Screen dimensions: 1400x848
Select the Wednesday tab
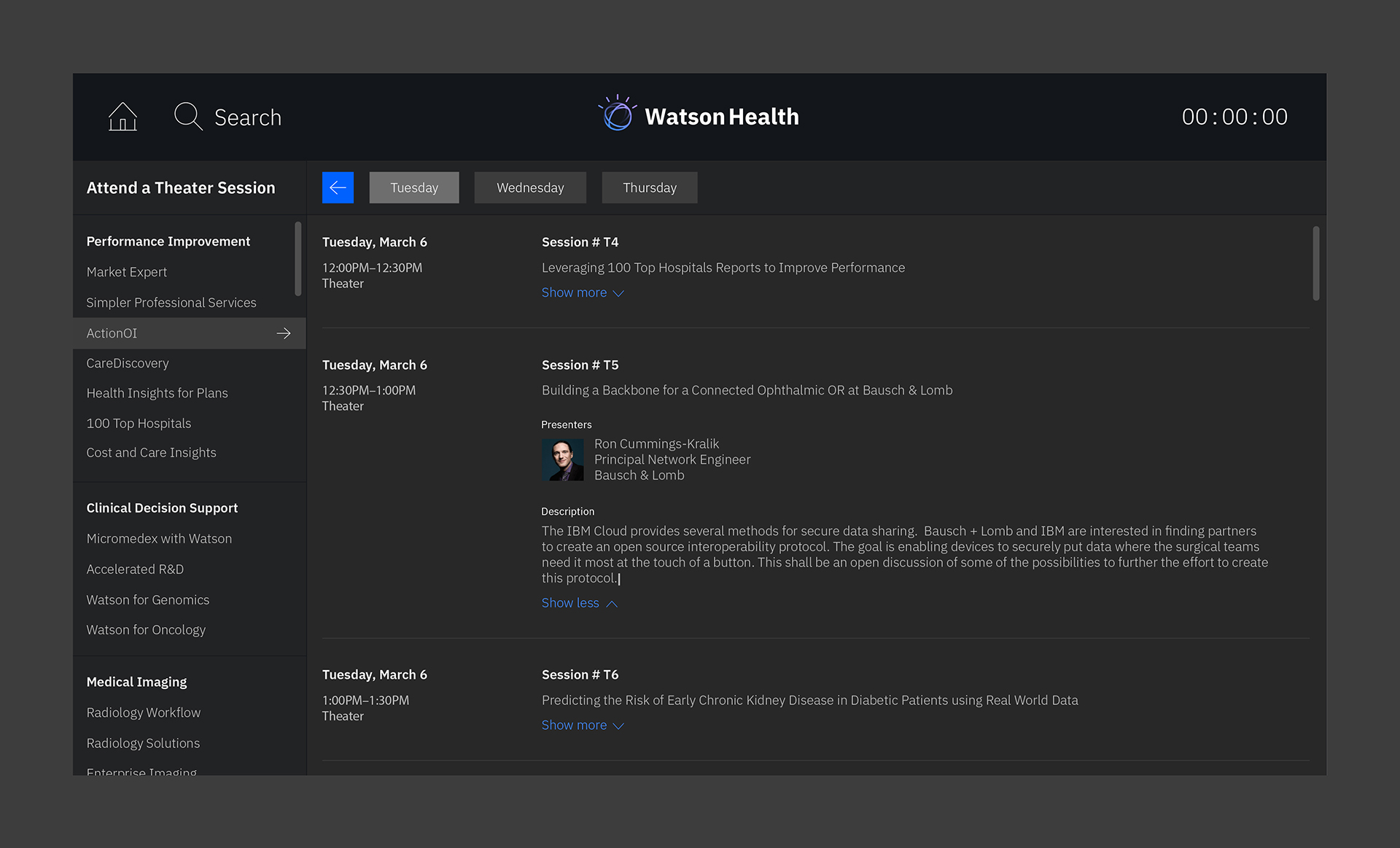click(530, 188)
